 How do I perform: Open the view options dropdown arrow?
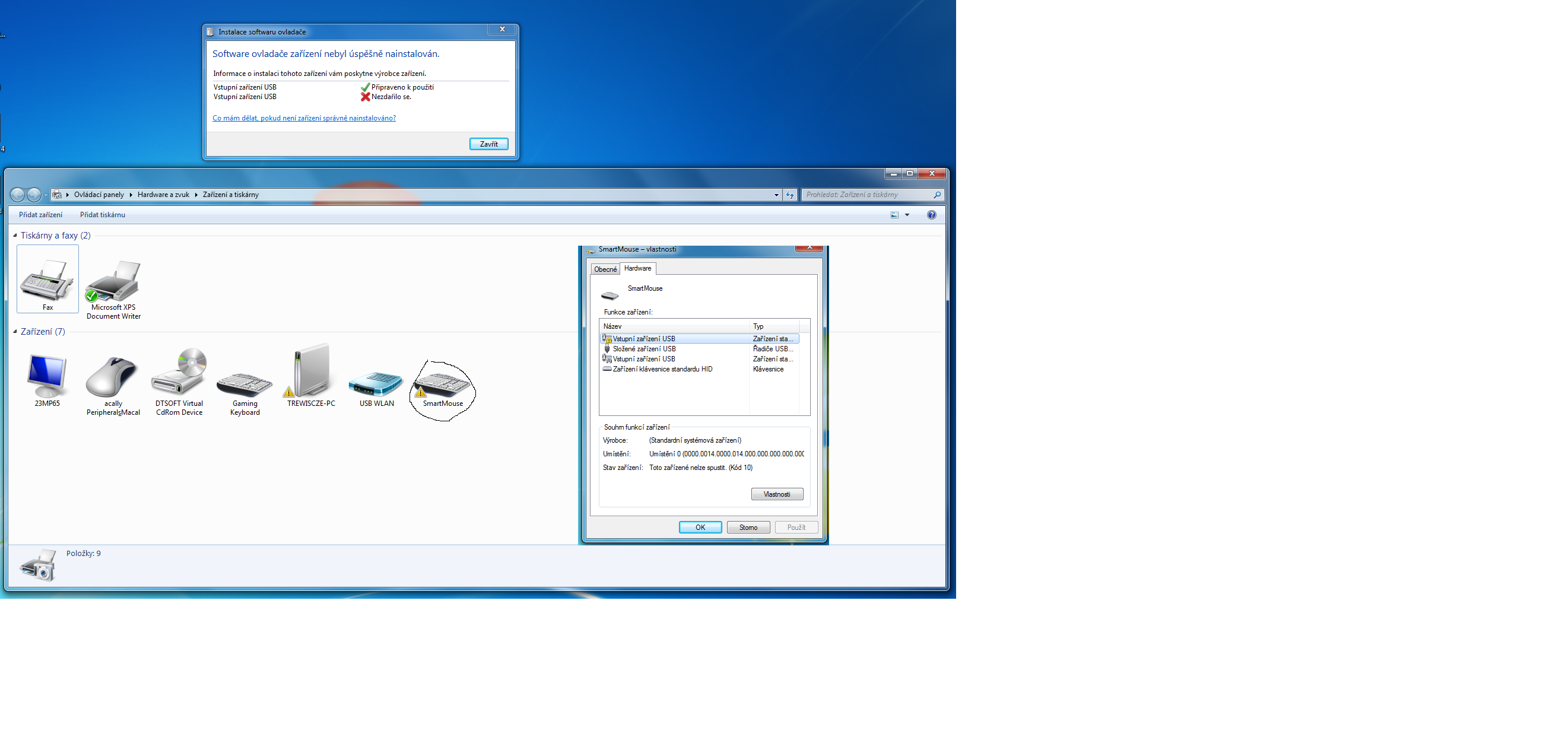point(907,215)
